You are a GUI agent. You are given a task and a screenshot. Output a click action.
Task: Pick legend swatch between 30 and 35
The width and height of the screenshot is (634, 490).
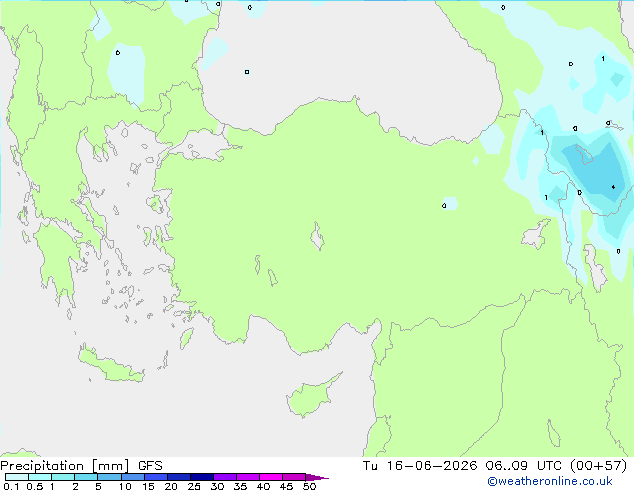(225, 477)
